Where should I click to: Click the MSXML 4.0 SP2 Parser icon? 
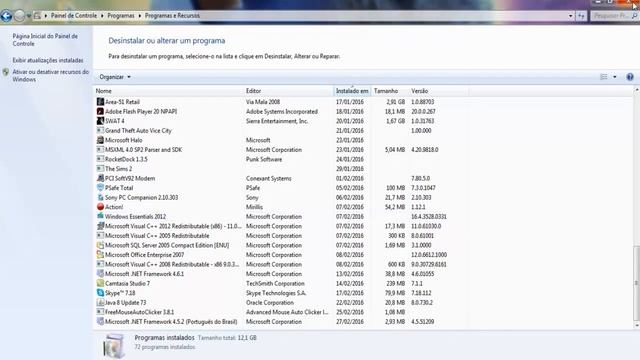[100, 150]
